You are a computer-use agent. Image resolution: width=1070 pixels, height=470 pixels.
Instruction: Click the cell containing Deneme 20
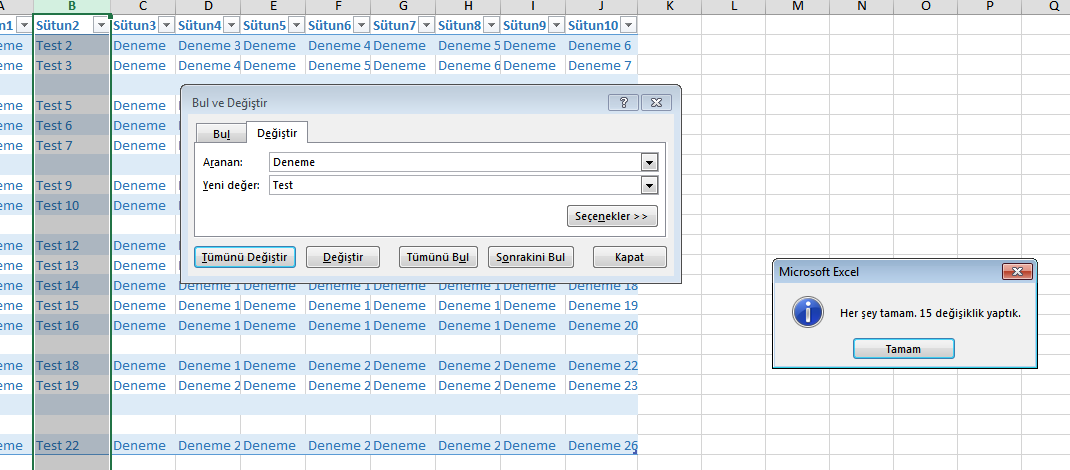point(601,325)
